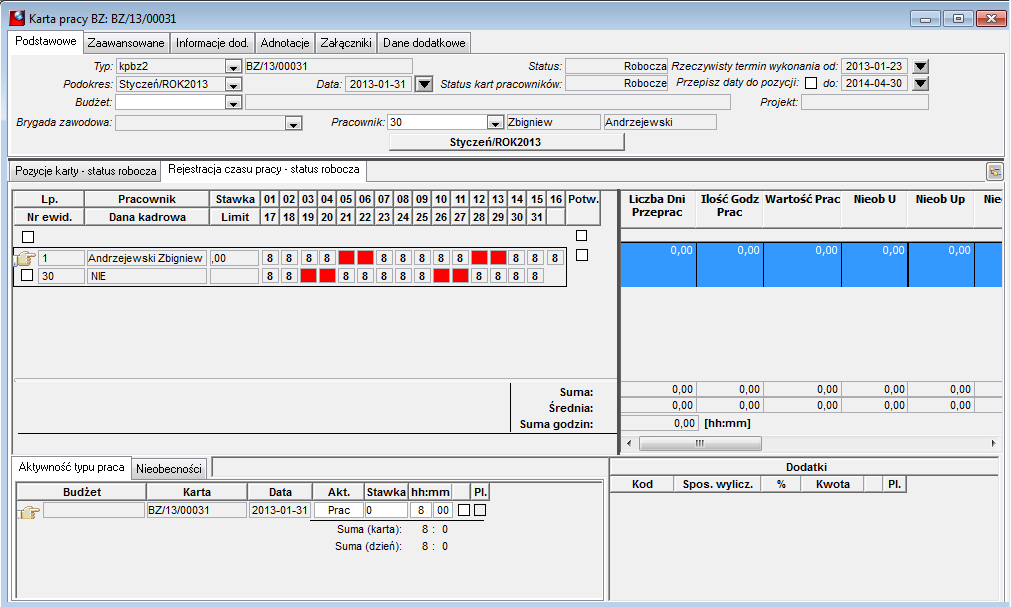This screenshot has width=1011, height=607.
Task: Click the minutes field 00 in activity row
Action: pyautogui.click(x=442, y=510)
